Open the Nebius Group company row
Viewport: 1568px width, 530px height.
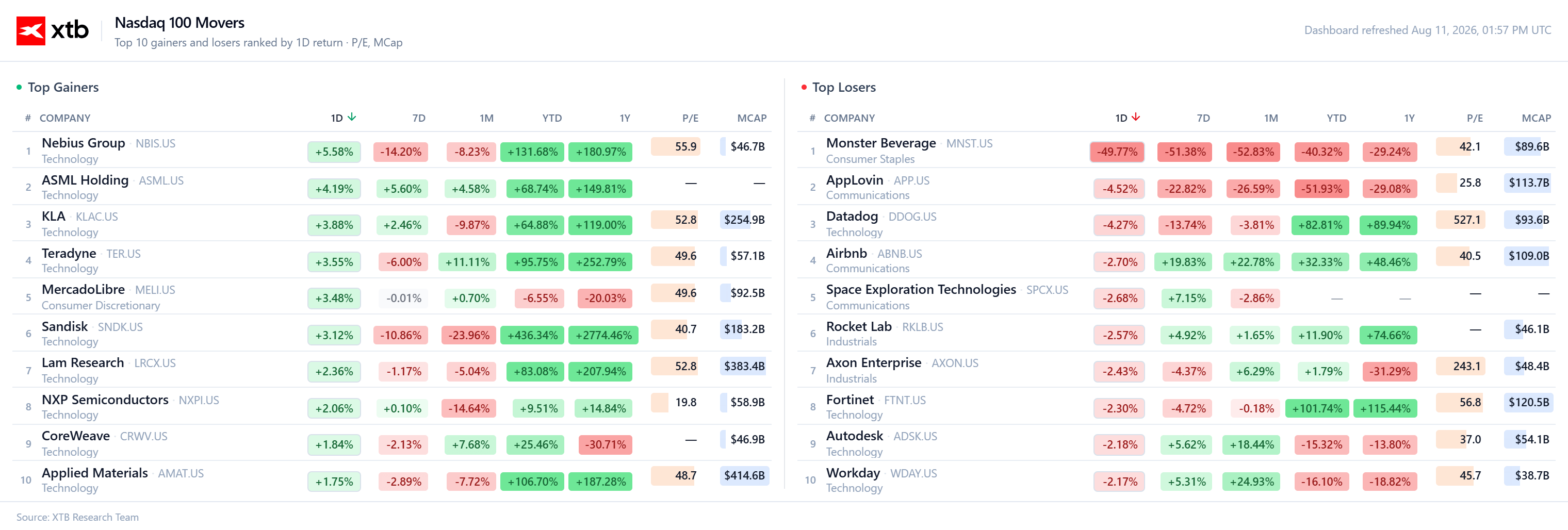(392, 151)
